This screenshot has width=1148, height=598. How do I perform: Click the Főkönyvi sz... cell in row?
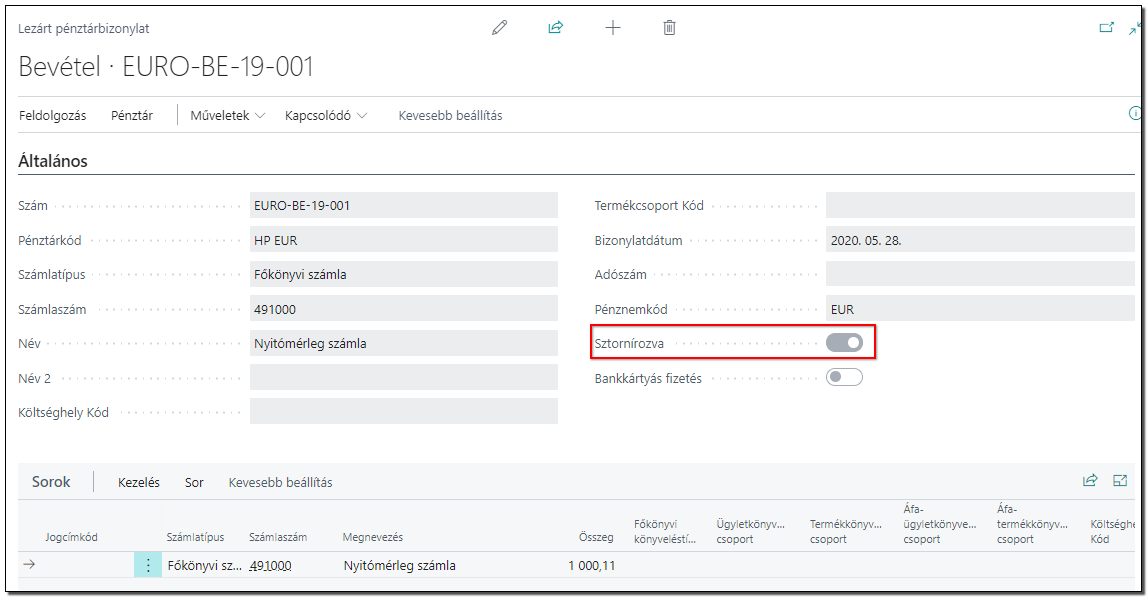pos(204,566)
